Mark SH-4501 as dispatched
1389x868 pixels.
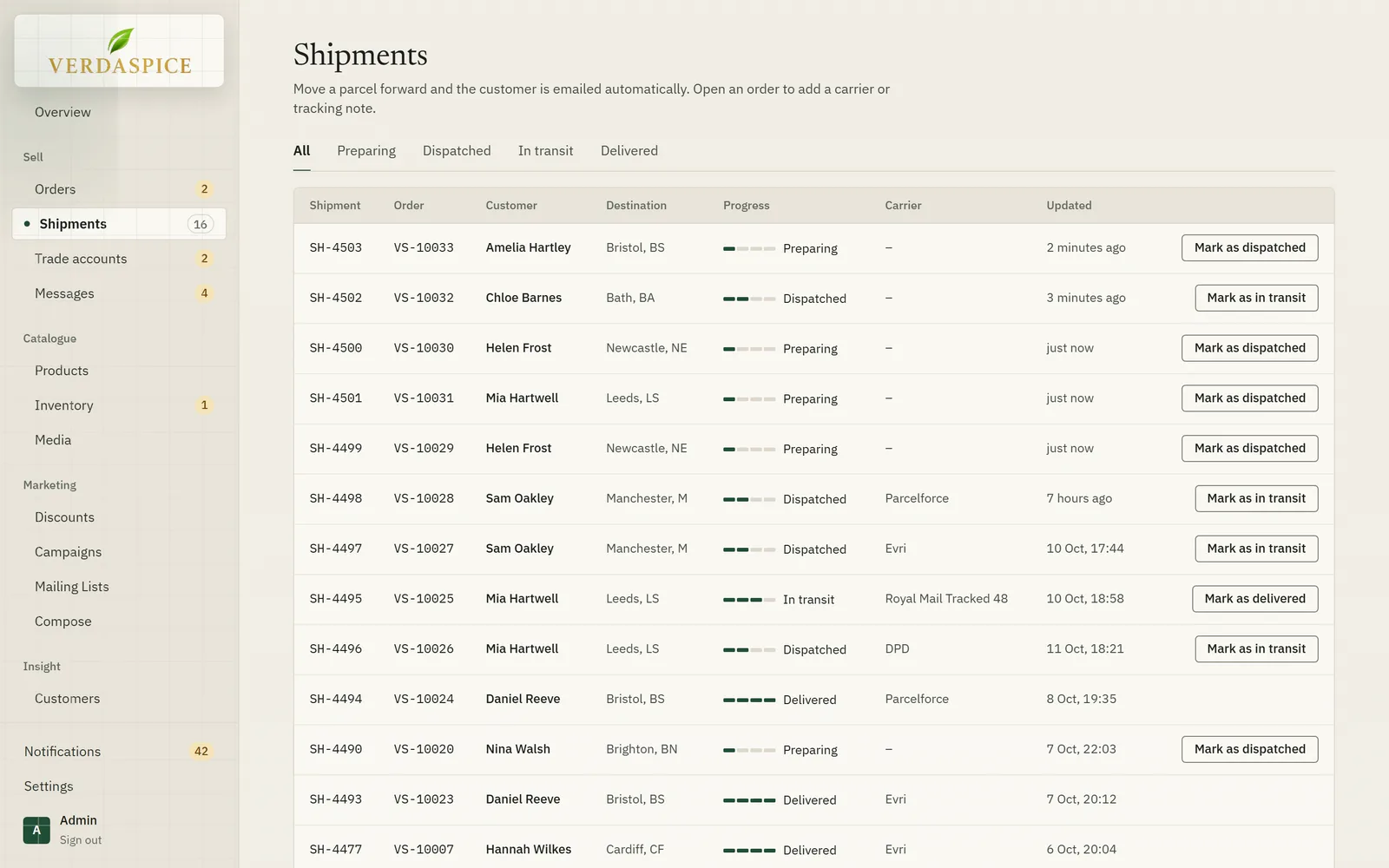coord(1249,398)
